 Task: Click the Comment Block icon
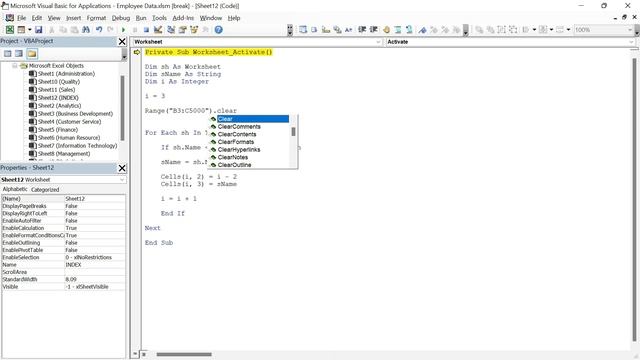(398, 29)
